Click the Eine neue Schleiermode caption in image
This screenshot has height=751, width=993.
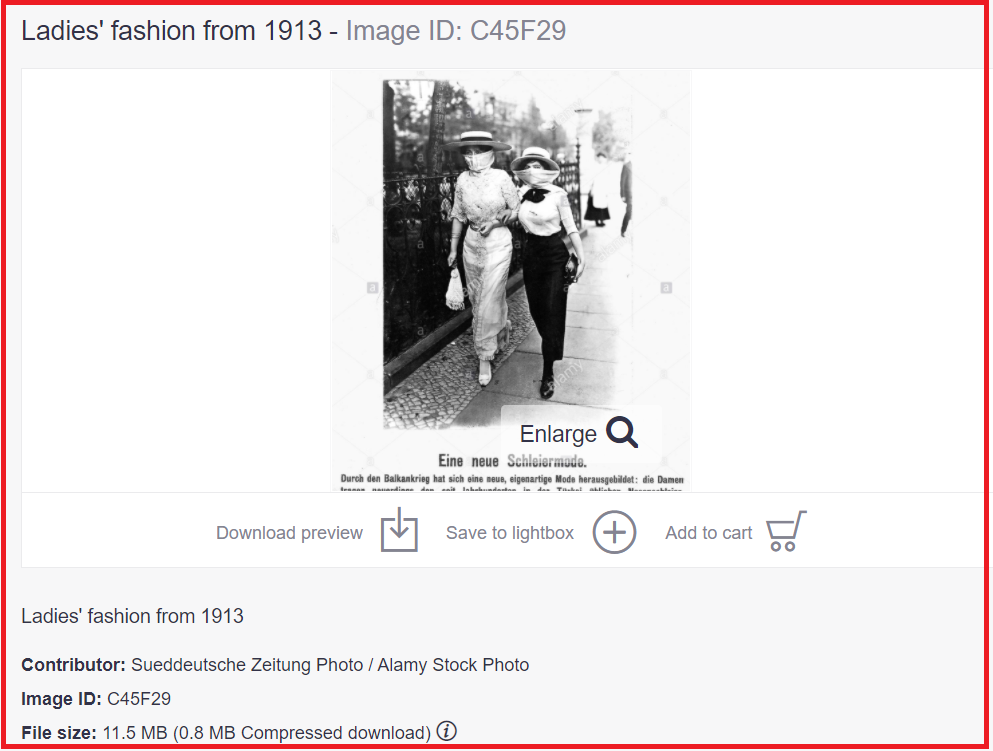512,461
